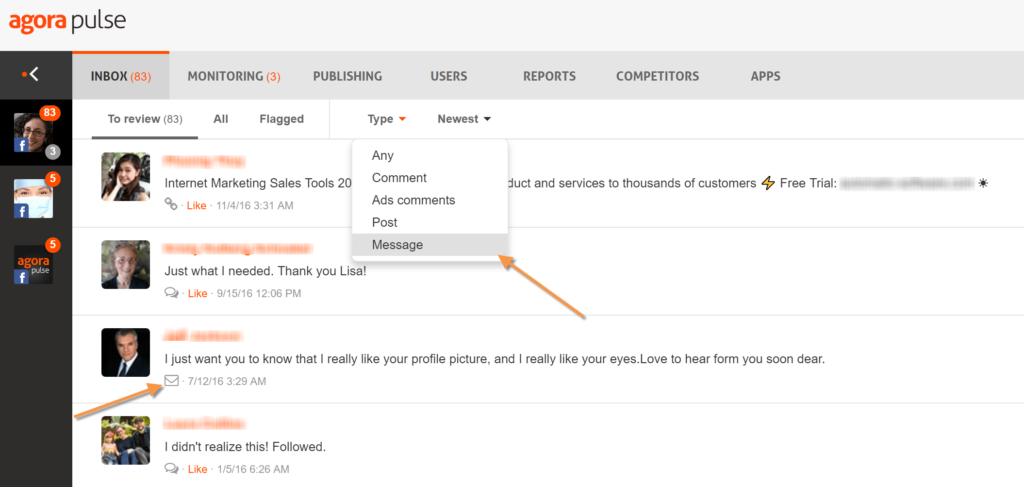The image size is (1024, 487).
Task: Switch to the To review filter
Action: pos(145,119)
